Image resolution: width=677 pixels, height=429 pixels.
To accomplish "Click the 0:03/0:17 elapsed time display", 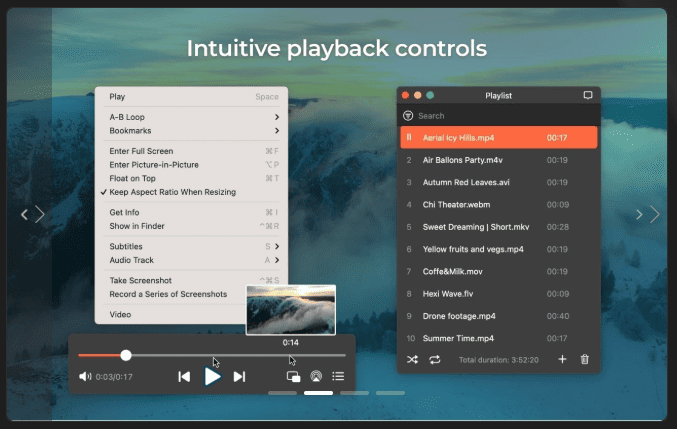I will tap(114, 377).
